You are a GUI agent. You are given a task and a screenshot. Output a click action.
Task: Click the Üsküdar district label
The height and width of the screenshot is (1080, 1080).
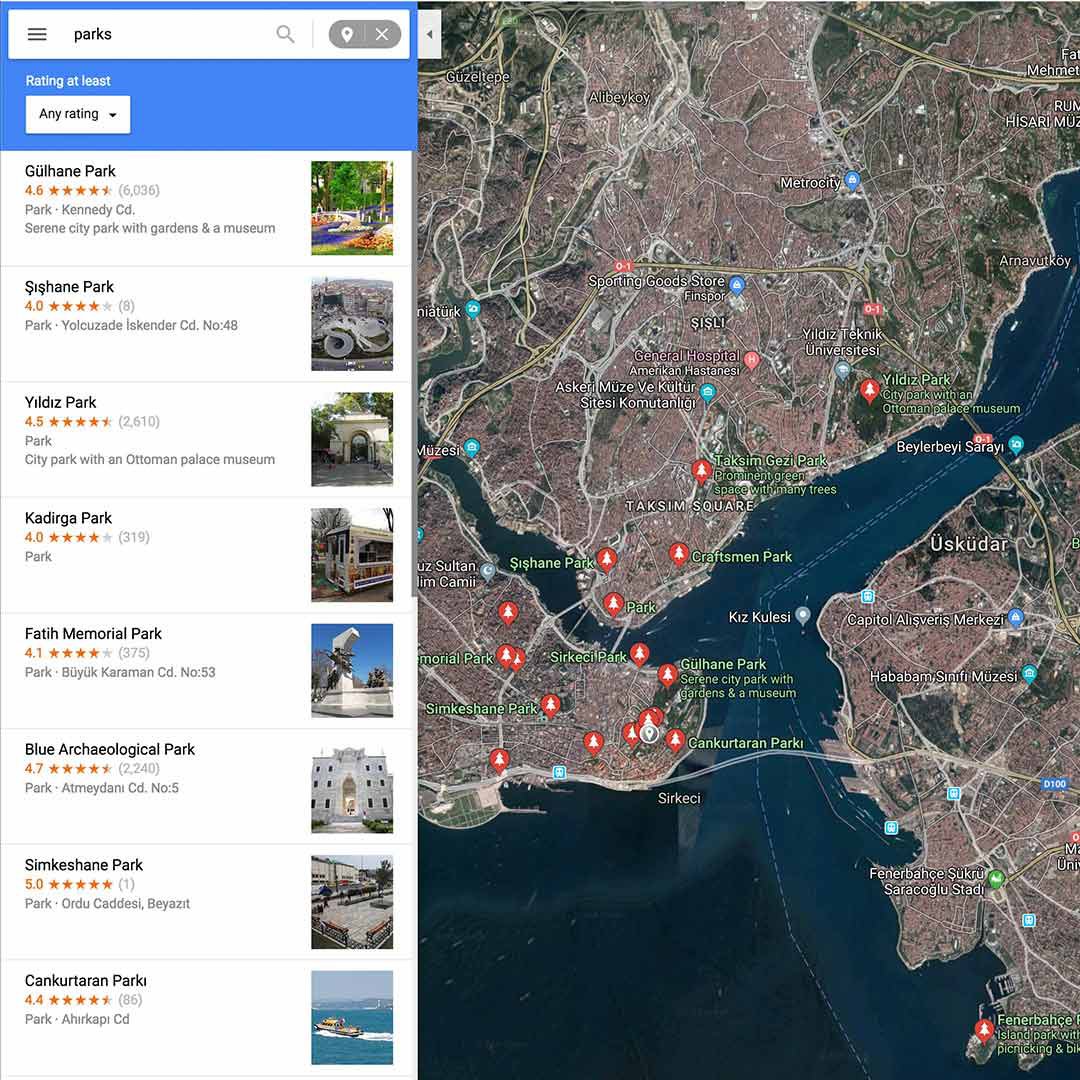point(969,544)
